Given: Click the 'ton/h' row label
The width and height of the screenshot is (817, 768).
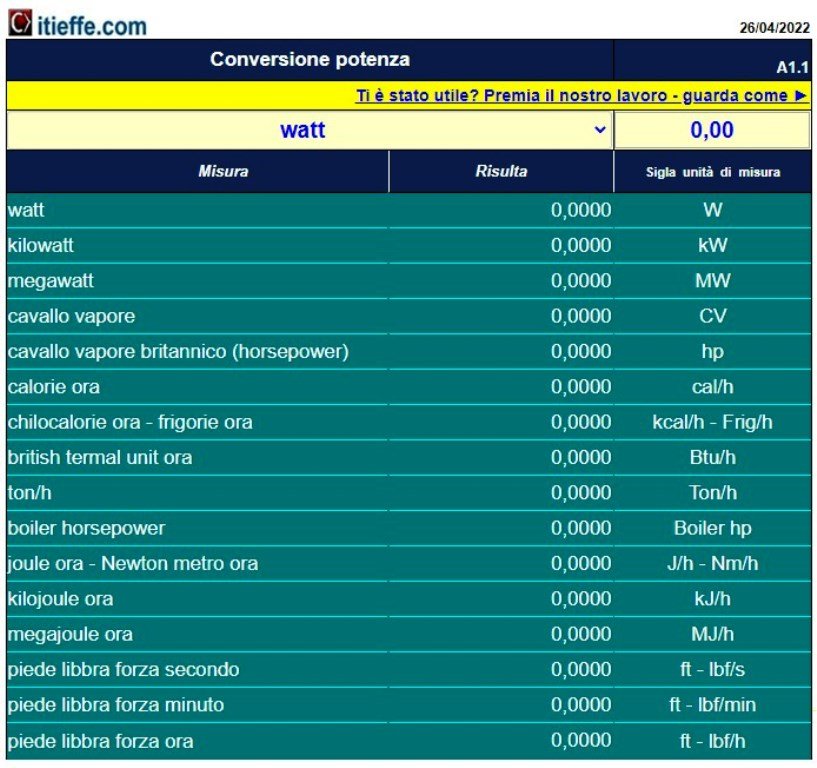Looking at the screenshot, I should 30,493.
